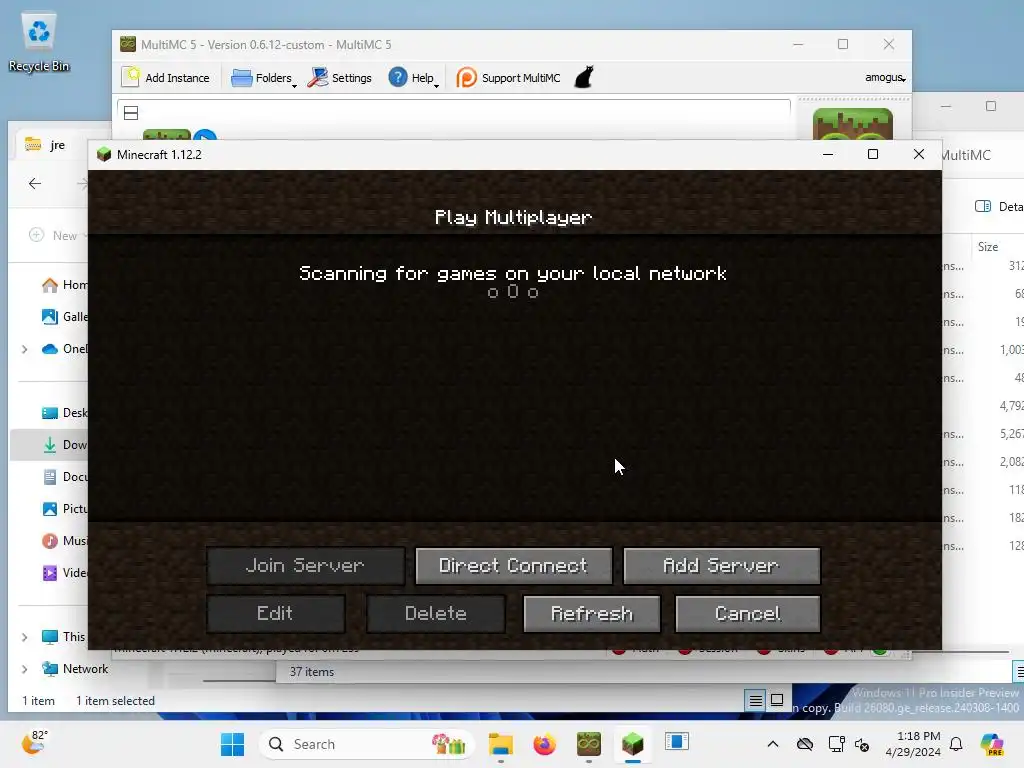This screenshot has width=1024, height=768.
Task: Collapse the instance group in MultiMC
Action: (131, 113)
